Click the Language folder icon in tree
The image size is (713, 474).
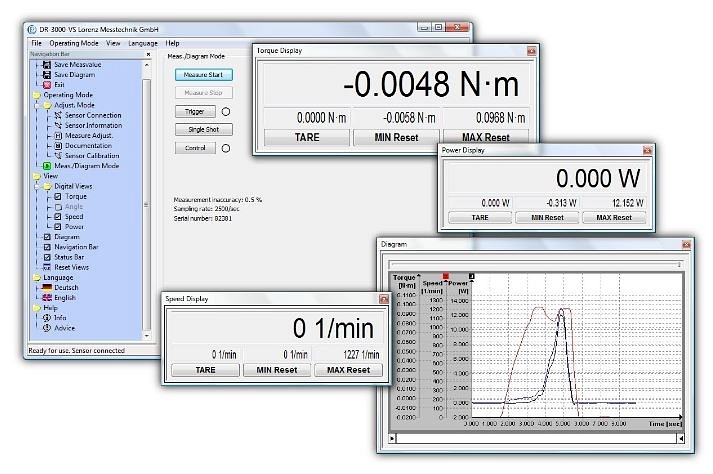36,277
